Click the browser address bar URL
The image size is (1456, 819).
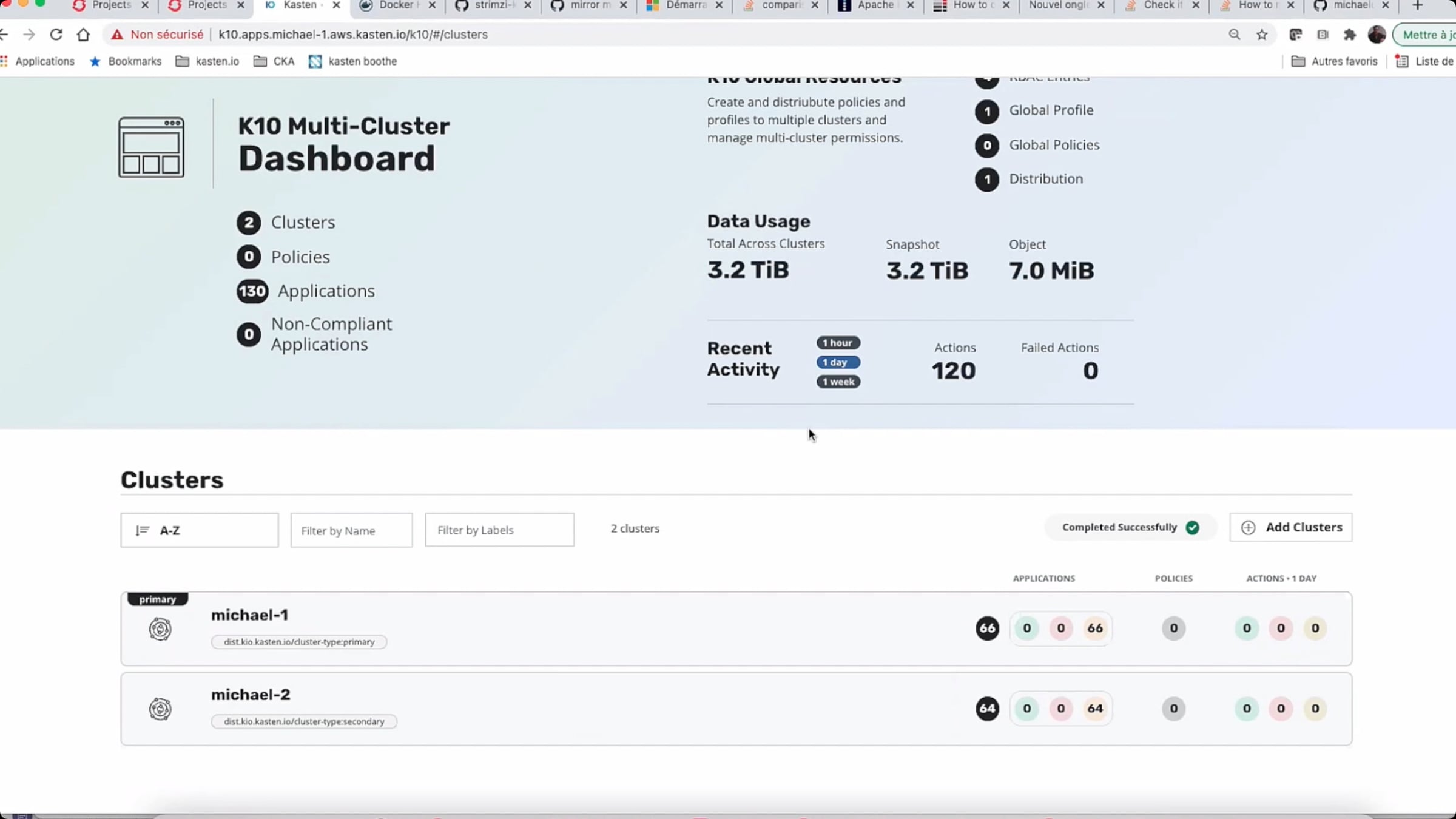click(353, 35)
